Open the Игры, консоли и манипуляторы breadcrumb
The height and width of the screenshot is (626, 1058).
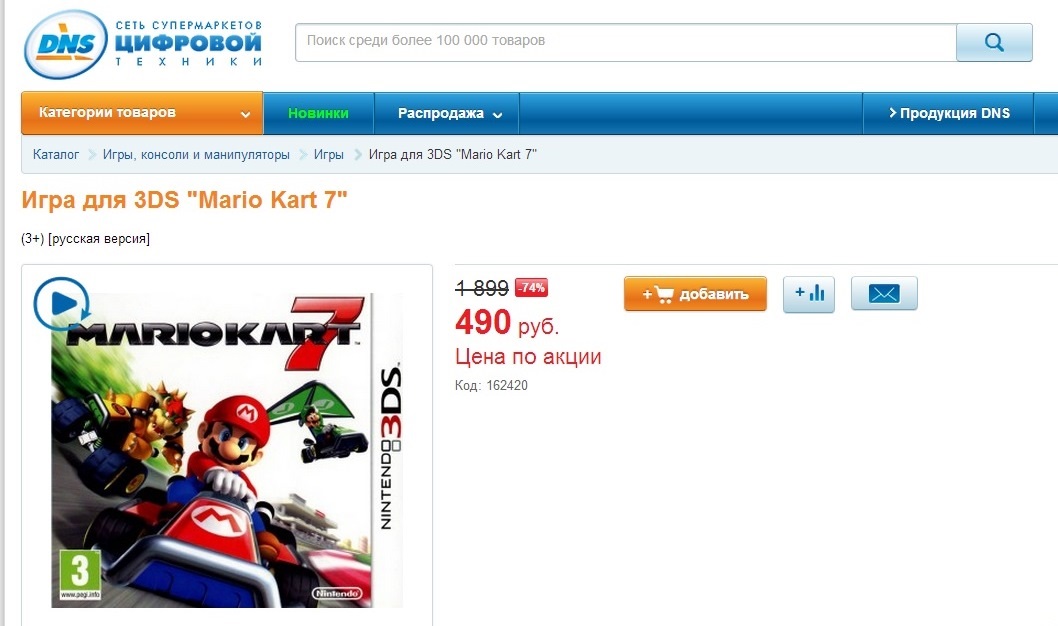(196, 154)
